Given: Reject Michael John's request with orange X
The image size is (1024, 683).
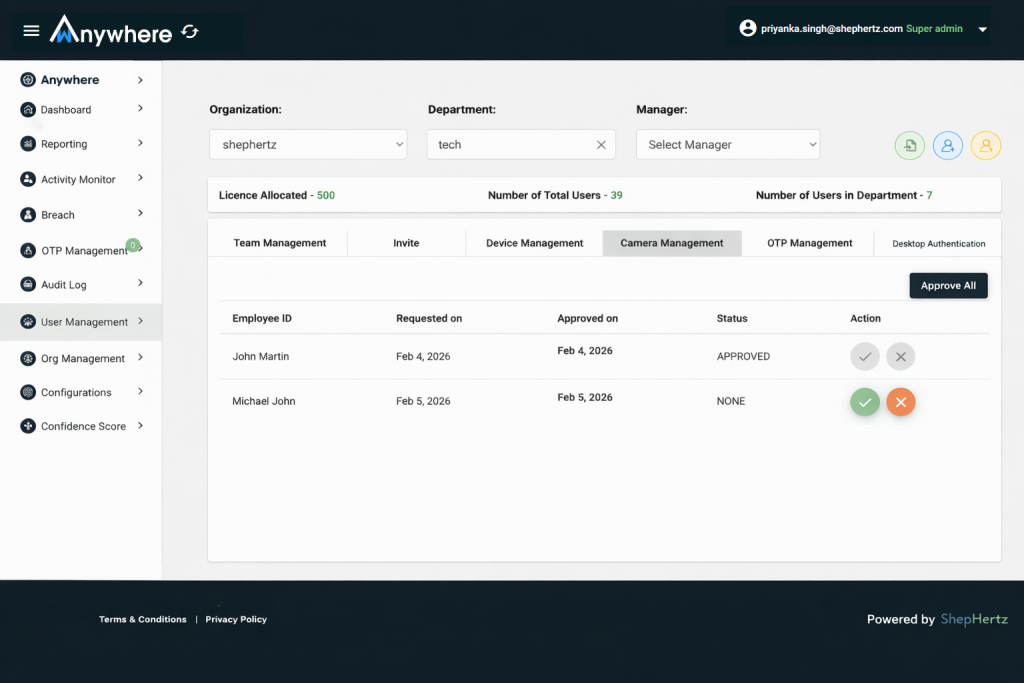Looking at the screenshot, I should coord(901,402).
